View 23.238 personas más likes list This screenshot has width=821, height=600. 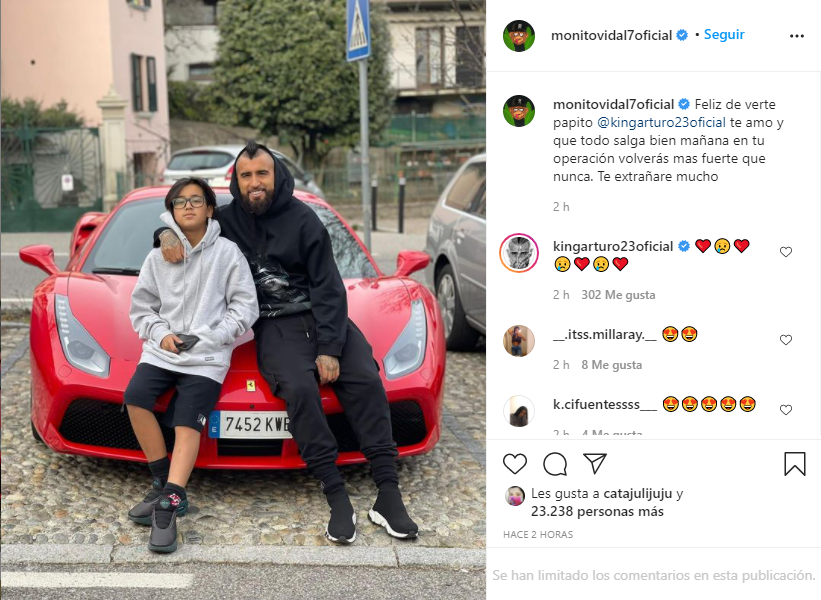[597, 512]
